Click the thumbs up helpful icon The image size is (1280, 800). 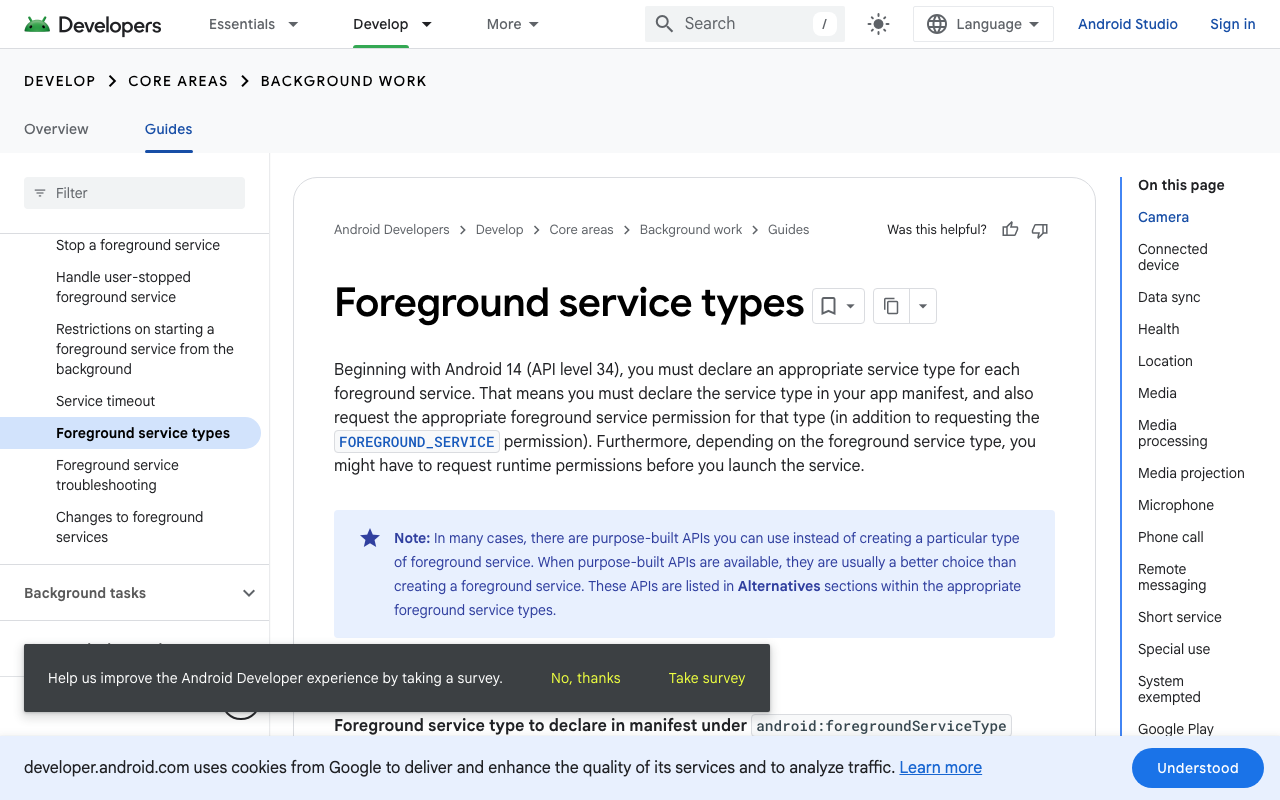[1010, 230]
